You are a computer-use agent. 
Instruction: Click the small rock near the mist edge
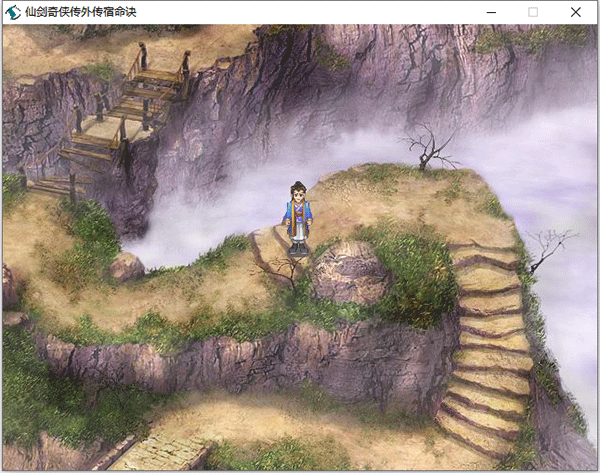[127, 267]
